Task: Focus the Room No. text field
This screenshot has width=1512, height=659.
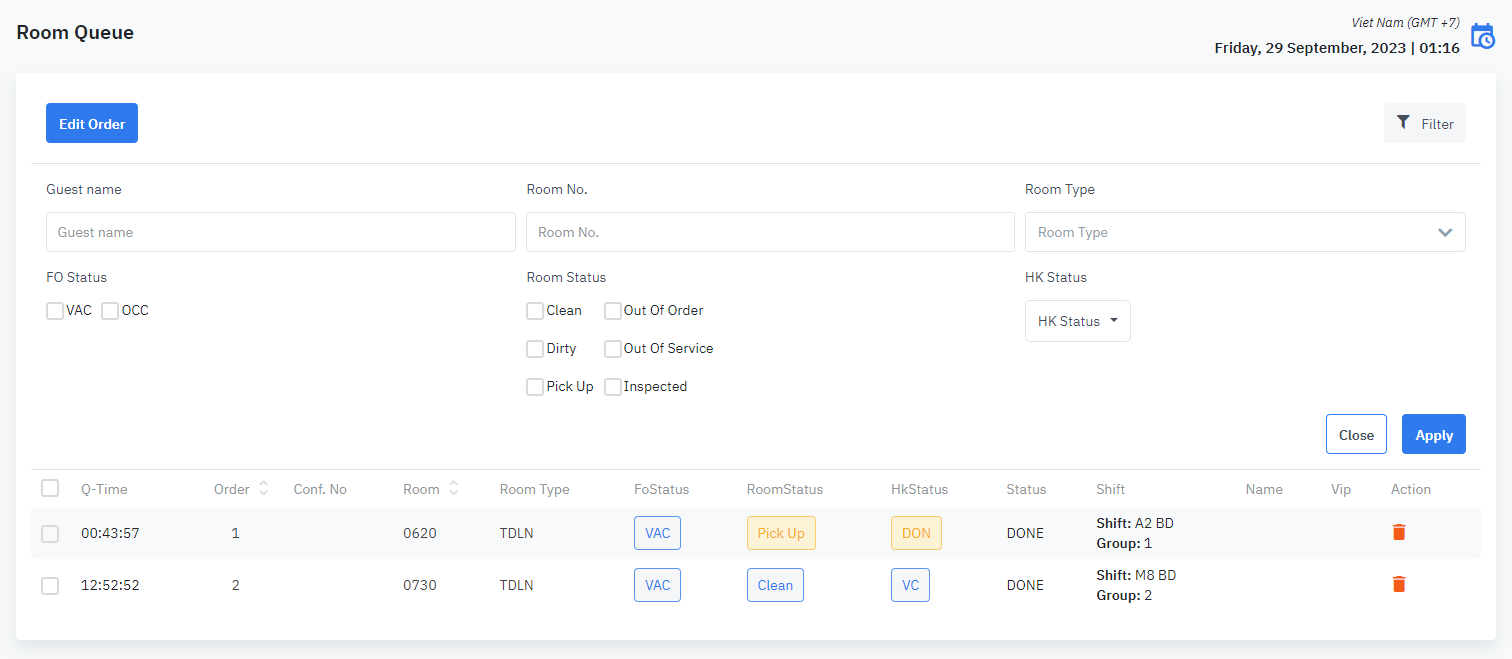Action: 769,232
